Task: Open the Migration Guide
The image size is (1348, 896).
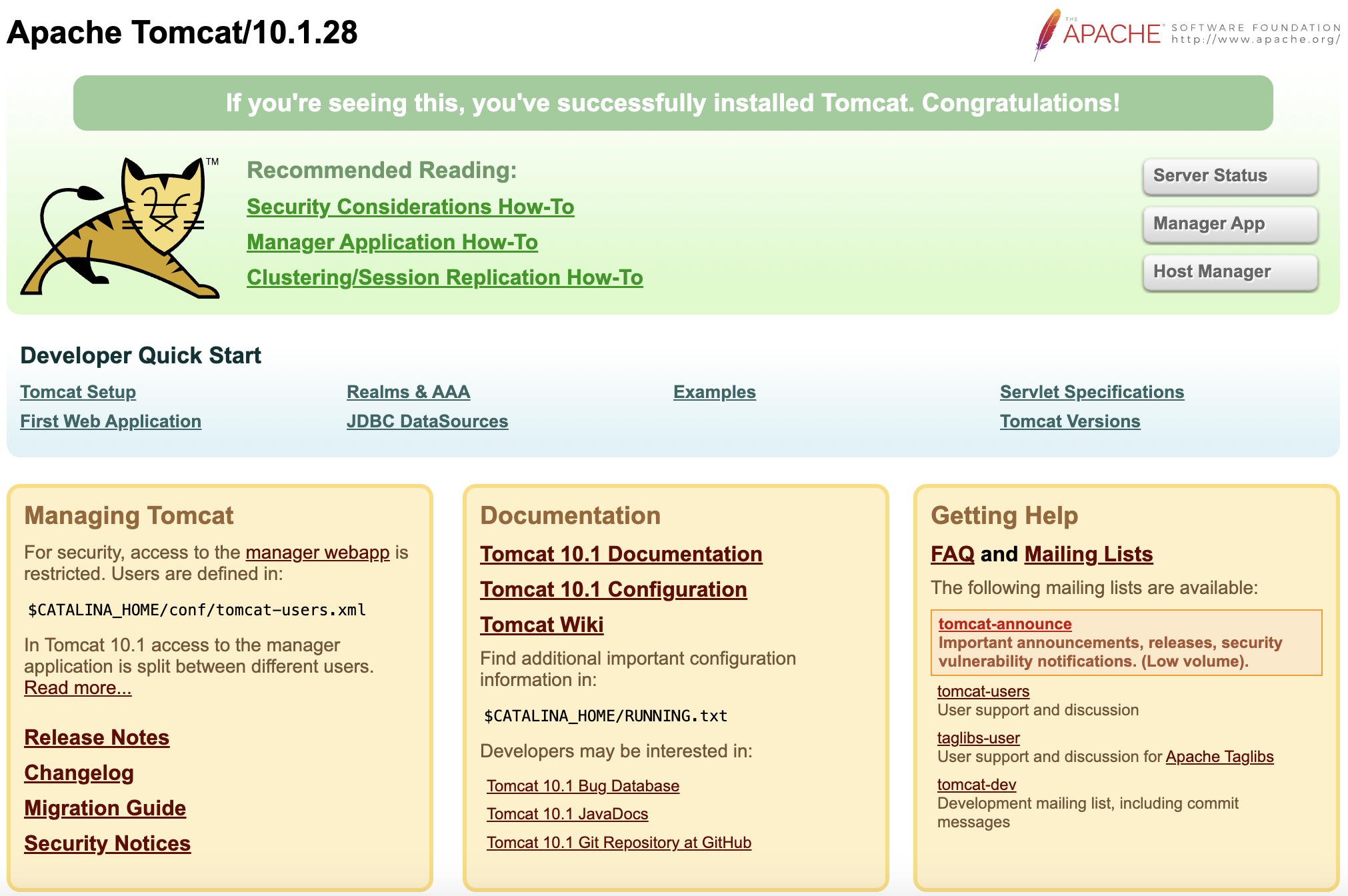Action: [105, 808]
